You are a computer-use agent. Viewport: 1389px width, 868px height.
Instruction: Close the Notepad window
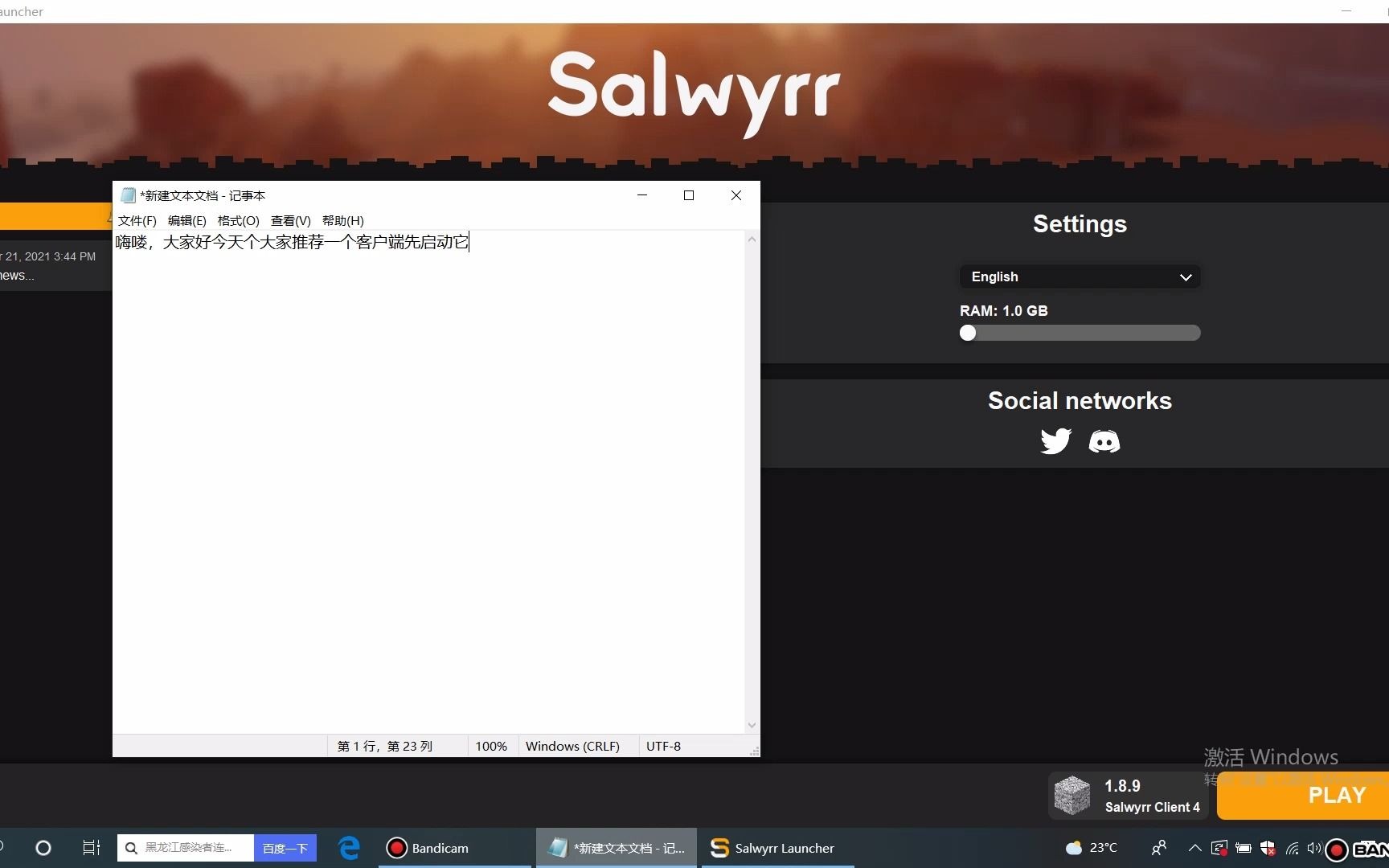click(736, 195)
